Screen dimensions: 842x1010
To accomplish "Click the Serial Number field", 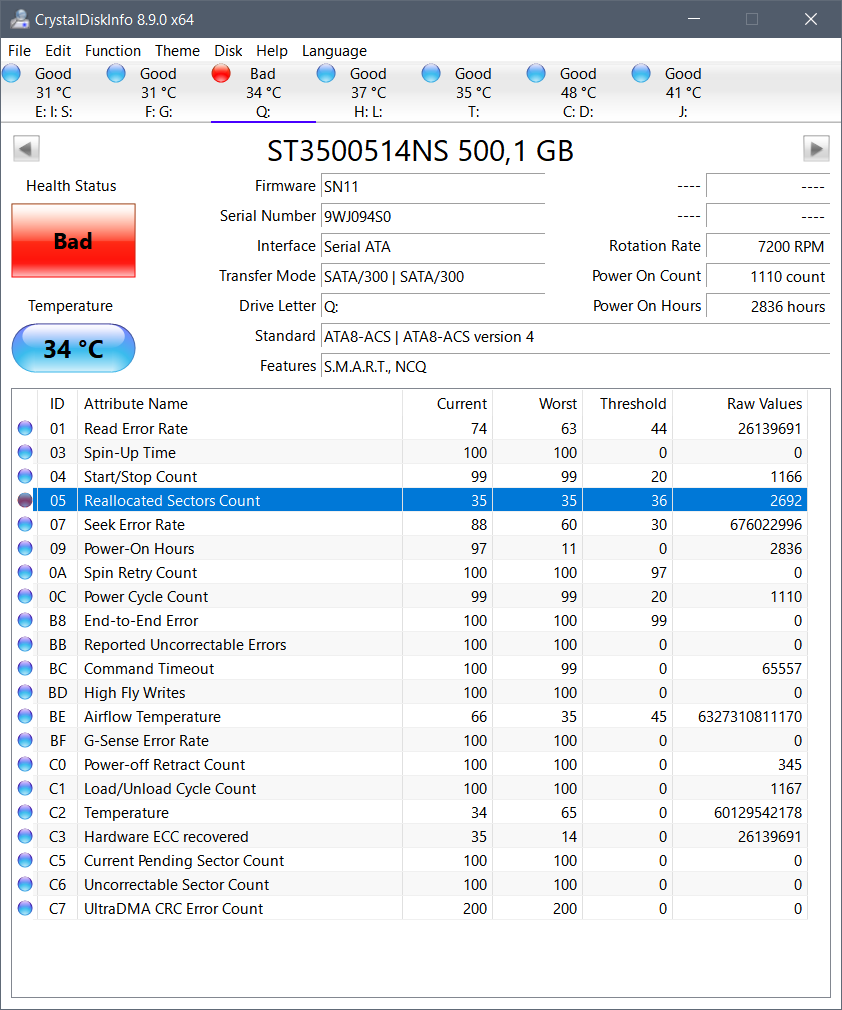I will 432,216.
